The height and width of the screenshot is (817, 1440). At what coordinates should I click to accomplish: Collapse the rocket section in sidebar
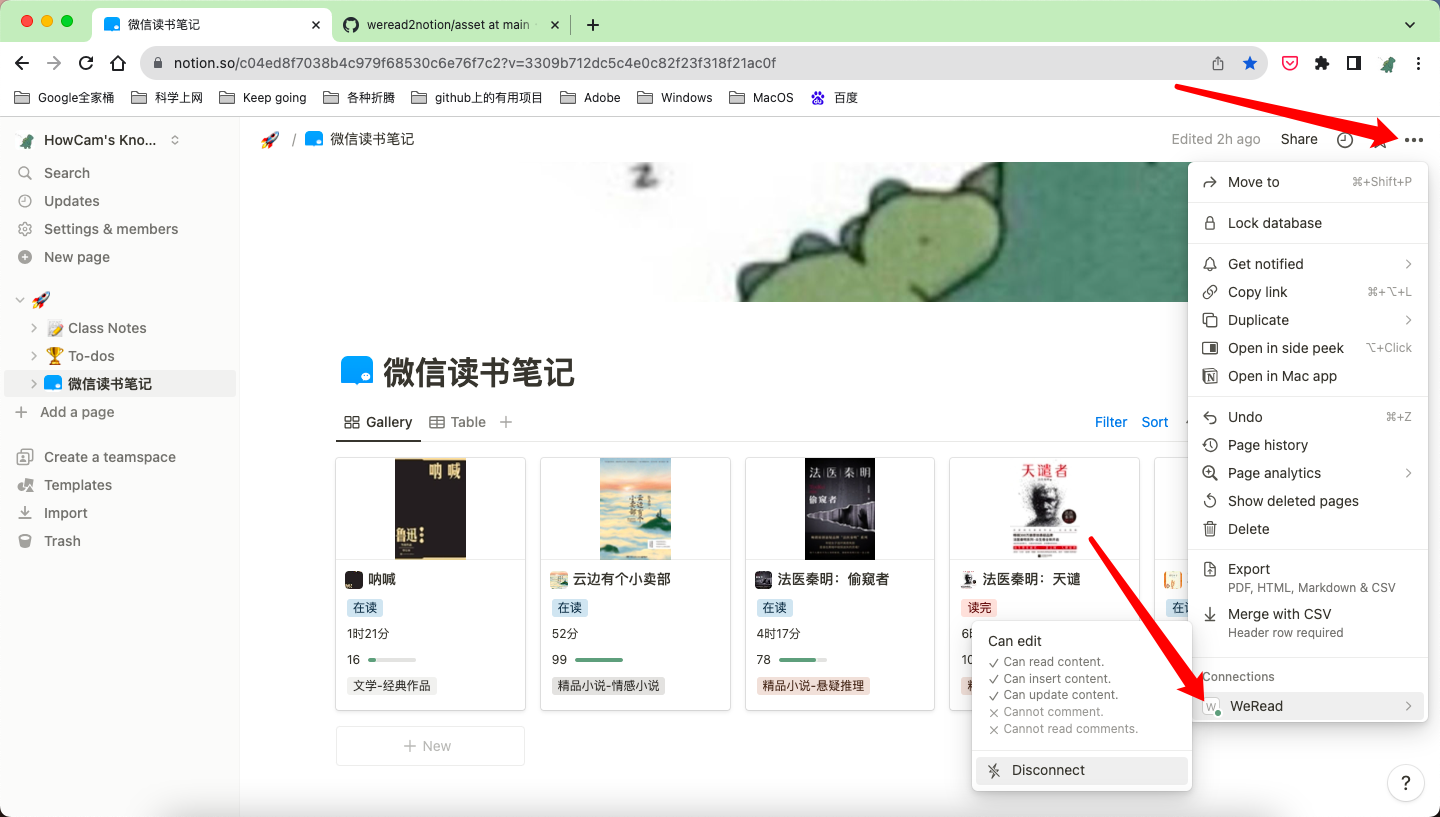pos(20,300)
